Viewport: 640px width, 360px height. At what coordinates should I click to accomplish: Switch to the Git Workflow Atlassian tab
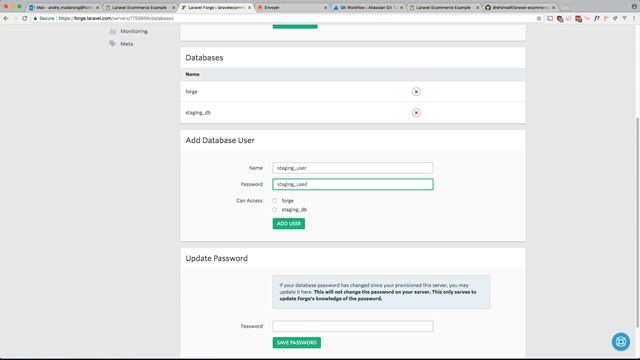tap(367, 7)
